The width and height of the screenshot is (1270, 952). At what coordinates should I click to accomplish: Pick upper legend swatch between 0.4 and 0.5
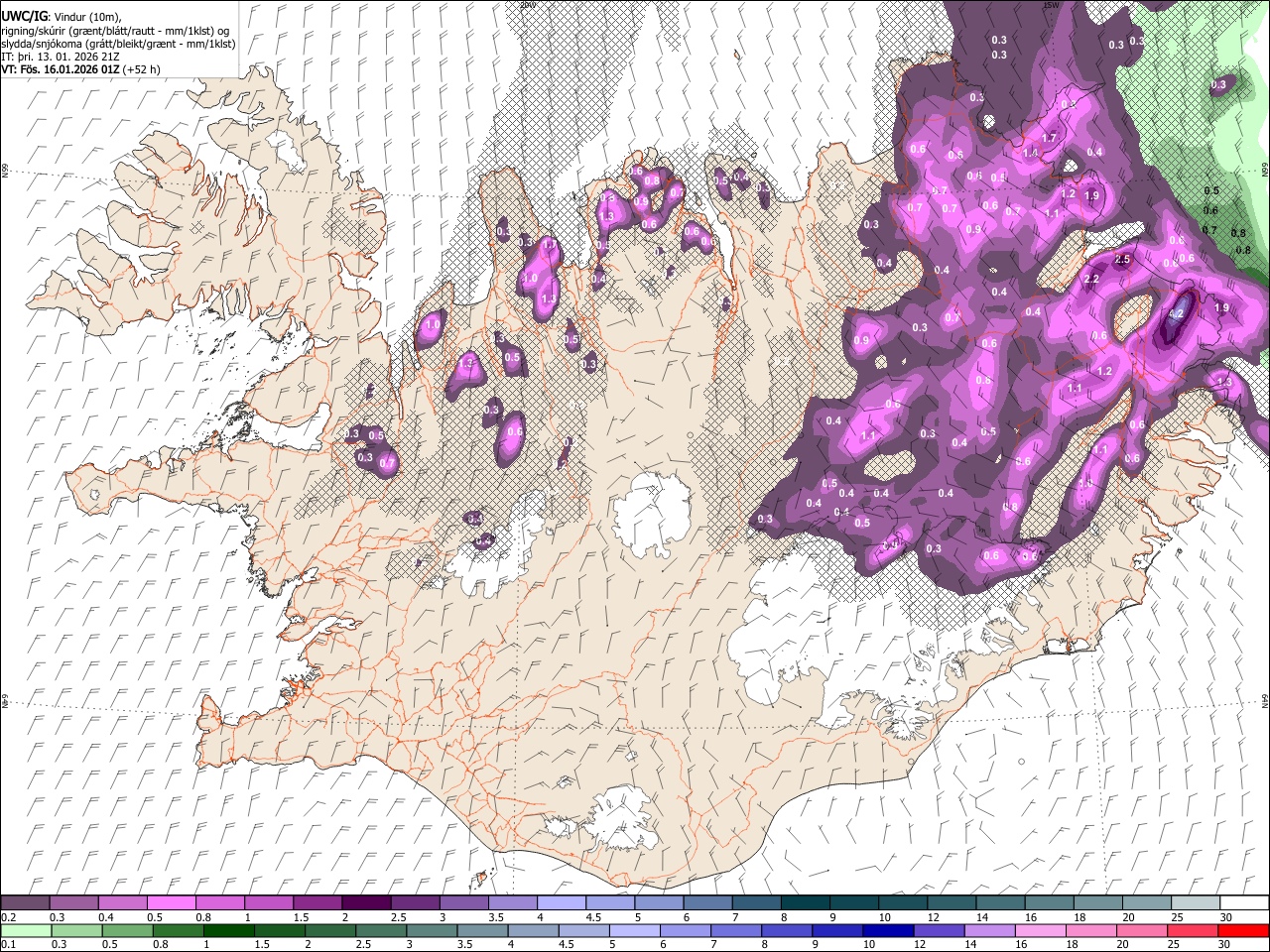click(122, 903)
